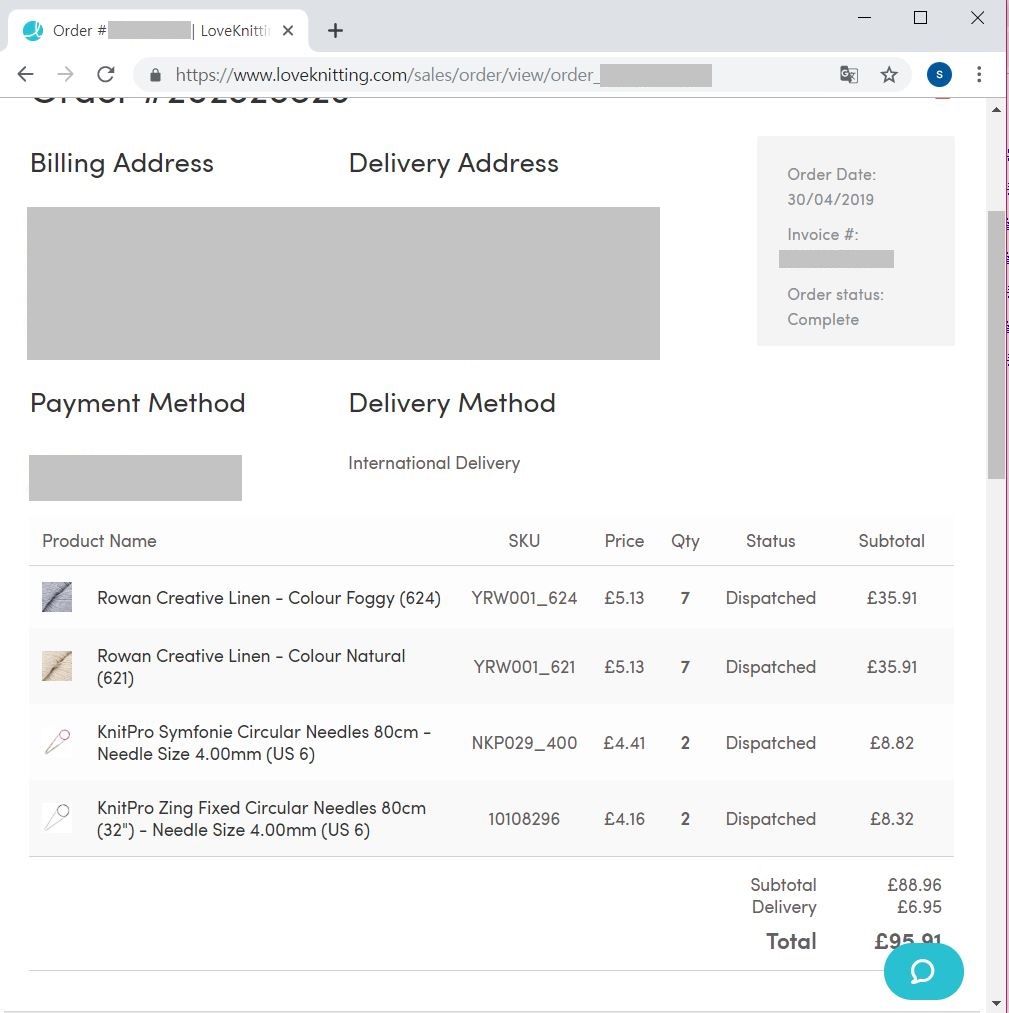Image resolution: width=1009 pixels, height=1013 pixels.
Task: Go back with the browser back arrow
Action: point(25,74)
